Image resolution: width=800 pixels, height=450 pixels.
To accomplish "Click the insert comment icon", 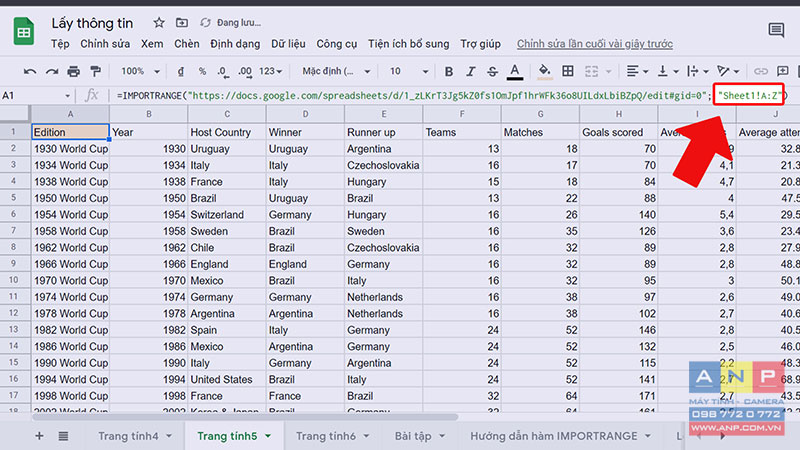I will tap(782, 71).
